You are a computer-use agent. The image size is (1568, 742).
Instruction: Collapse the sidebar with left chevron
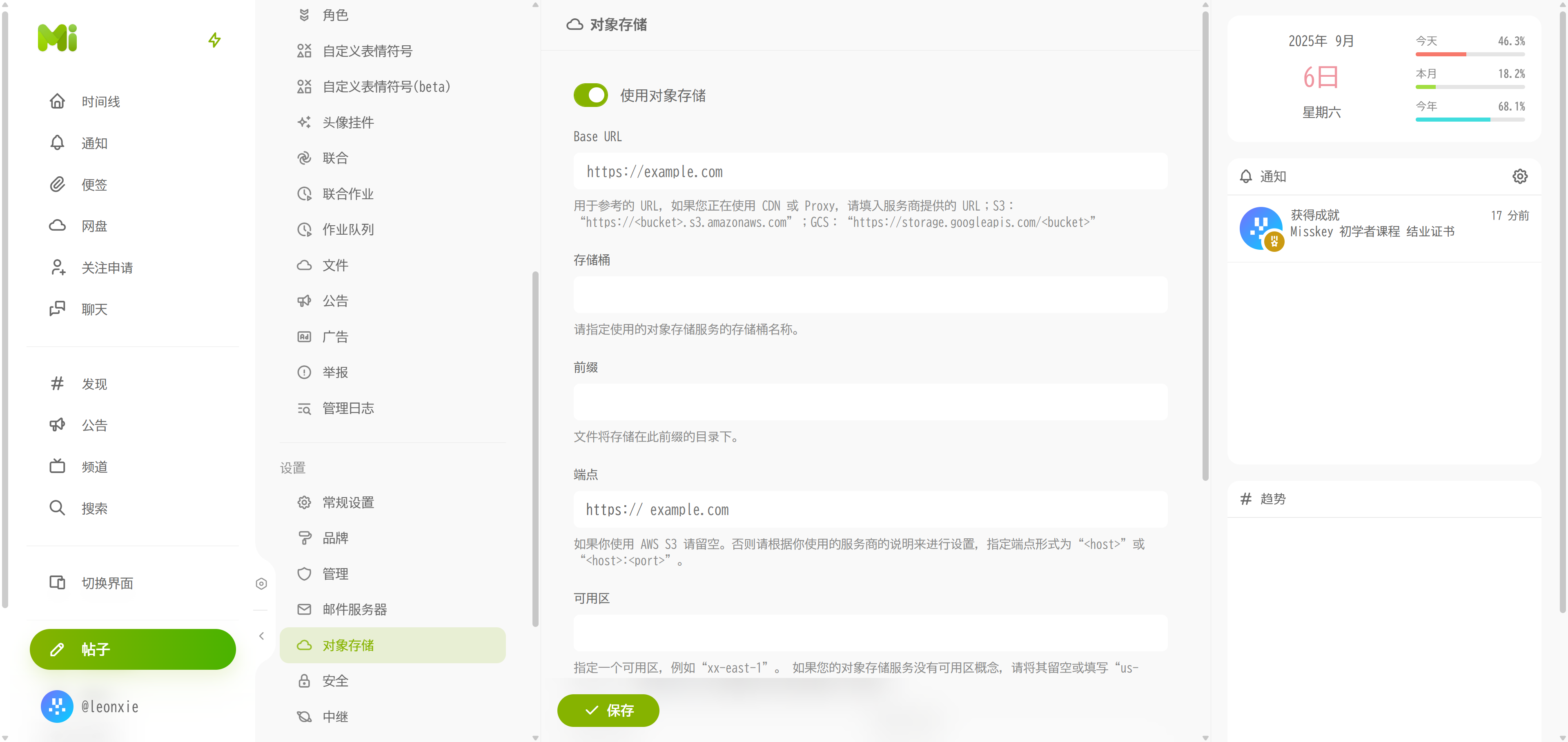click(261, 635)
